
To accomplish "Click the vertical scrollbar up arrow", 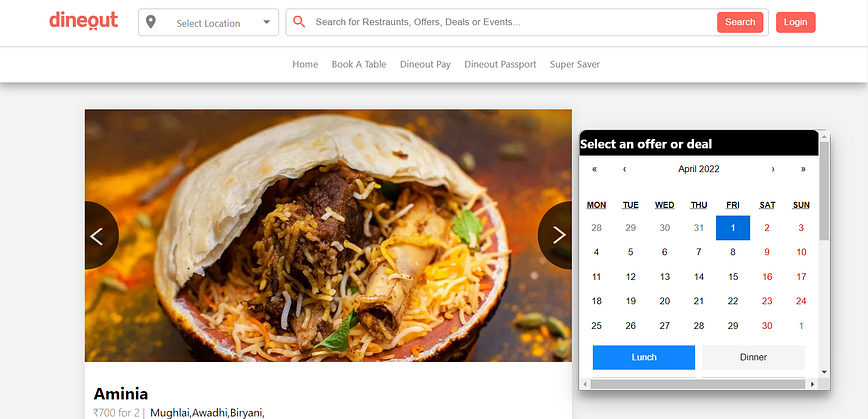I will pos(824,136).
